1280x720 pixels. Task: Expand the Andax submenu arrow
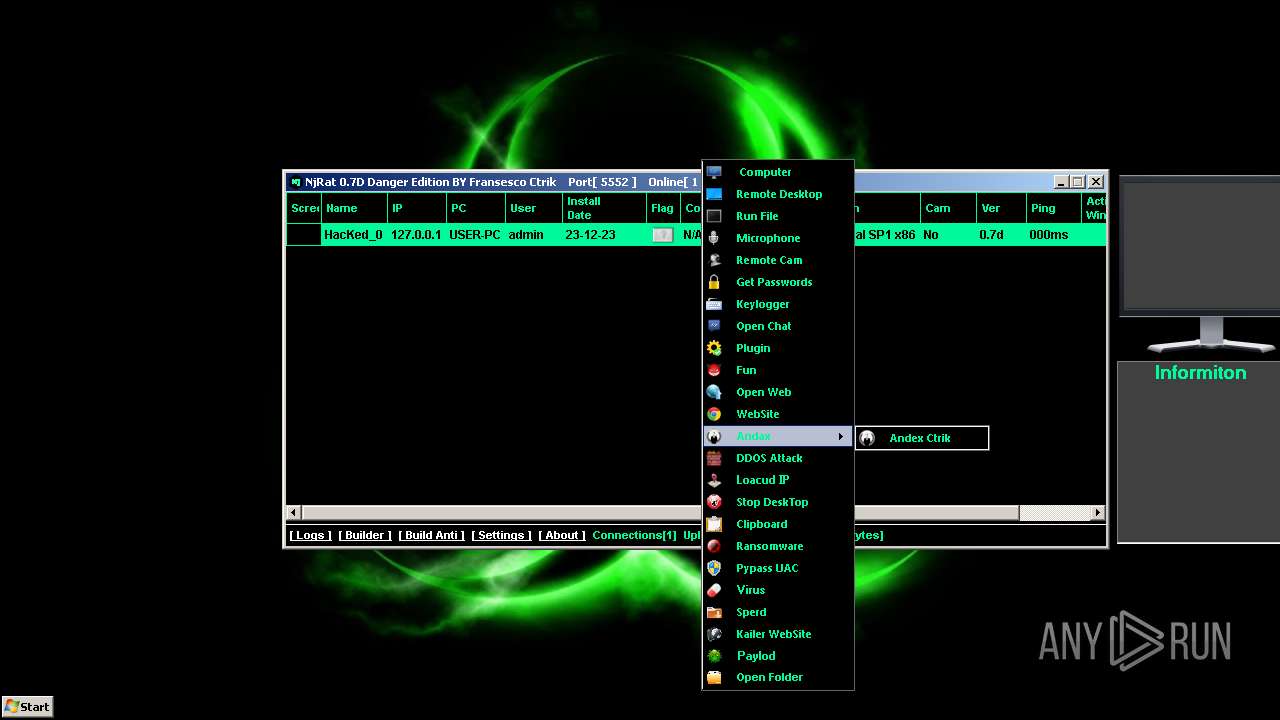click(x=841, y=436)
